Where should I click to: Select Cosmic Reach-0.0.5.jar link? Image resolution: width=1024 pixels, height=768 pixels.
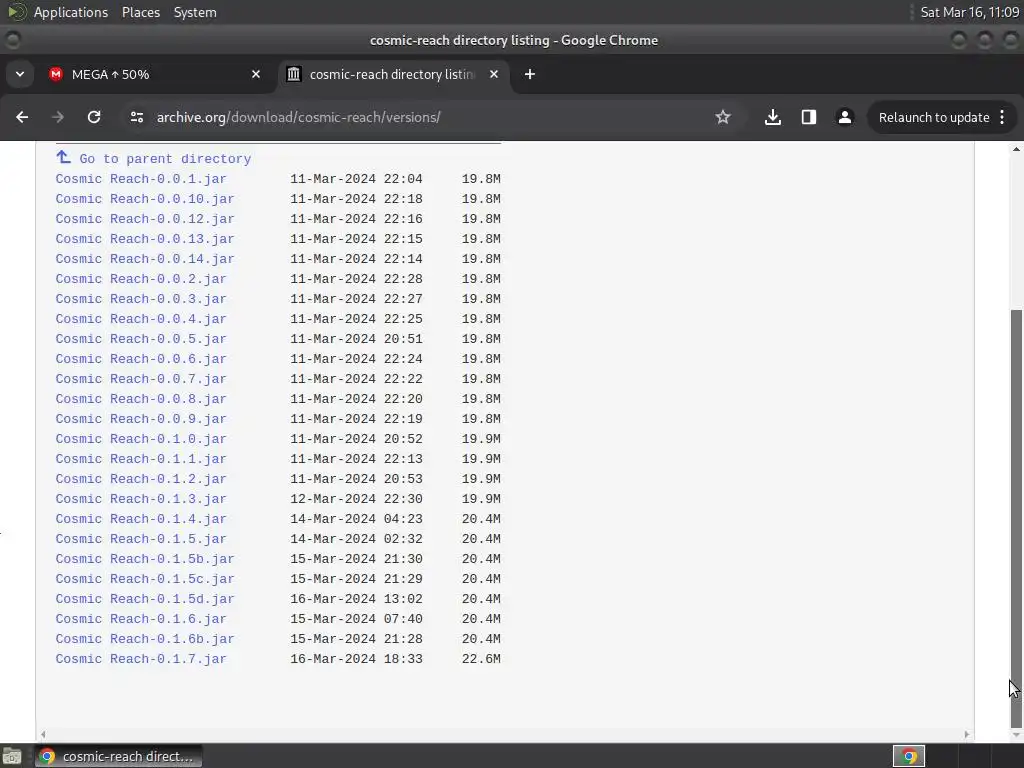coord(141,339)
